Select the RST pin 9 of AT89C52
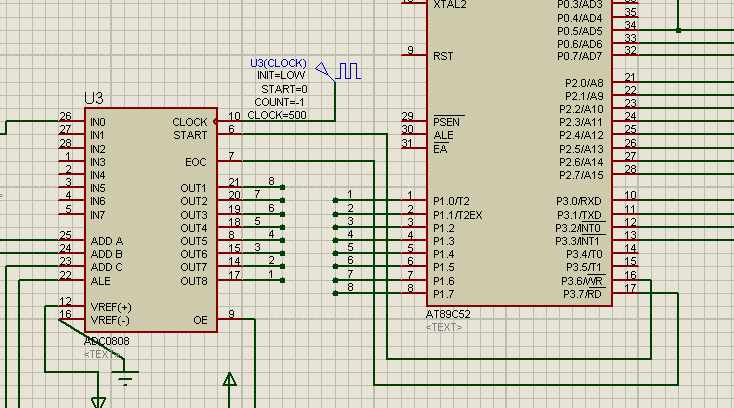Image resolution: width=734 pixels, height=408 pixels. pos(414,54)
